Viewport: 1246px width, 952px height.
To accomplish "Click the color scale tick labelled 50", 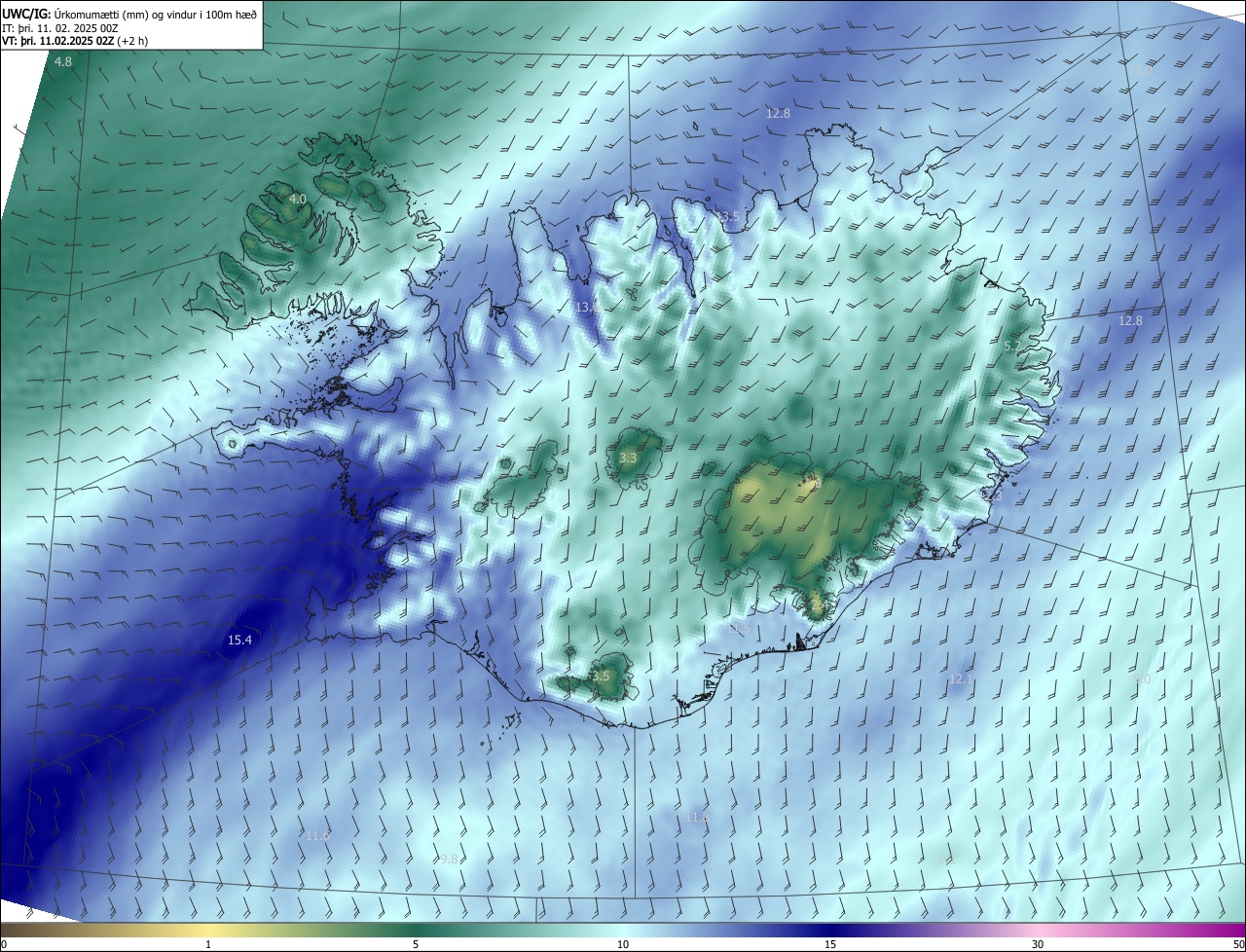I will tap(1238, 945).
